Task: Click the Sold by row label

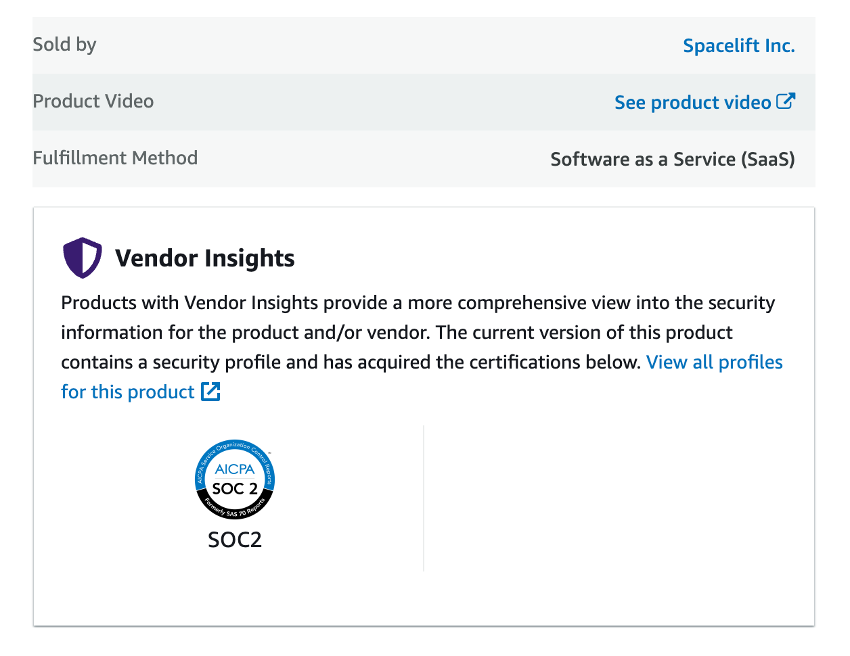Action: pyautogui.click(x=65, y=44)
